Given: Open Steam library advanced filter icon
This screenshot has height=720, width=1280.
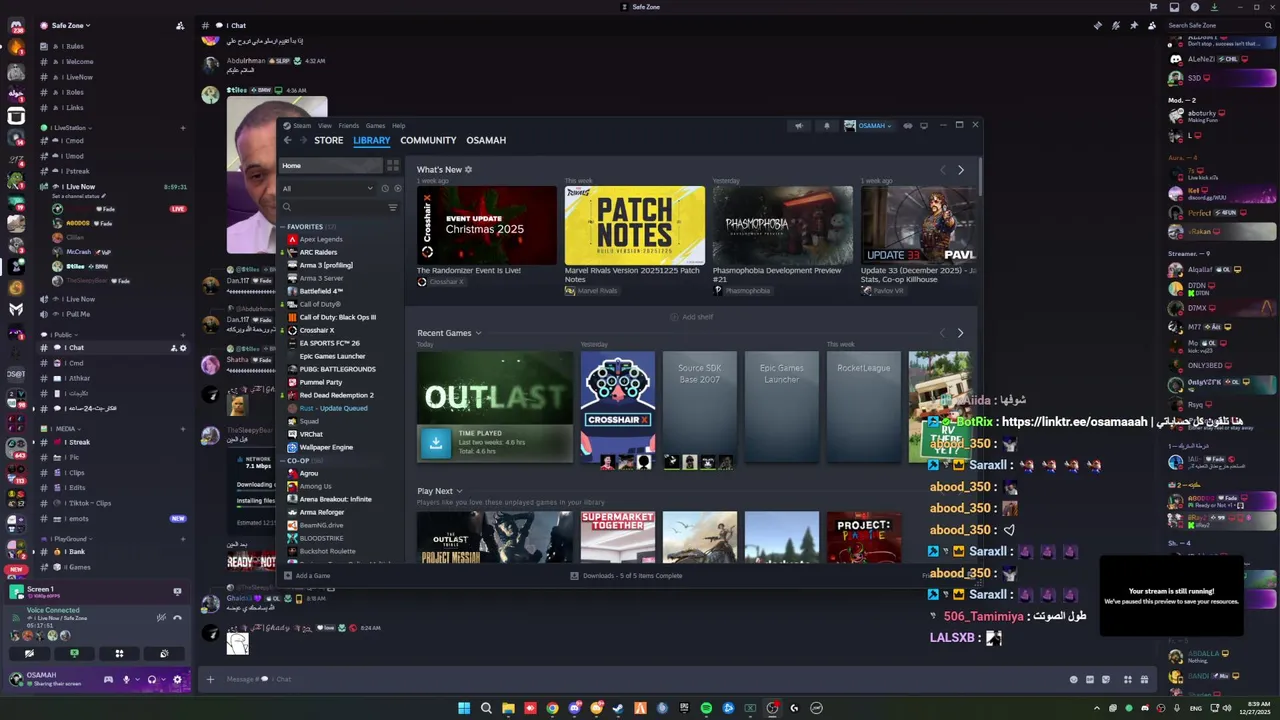Looking at the screenshot, I should [x=393, y=207].
